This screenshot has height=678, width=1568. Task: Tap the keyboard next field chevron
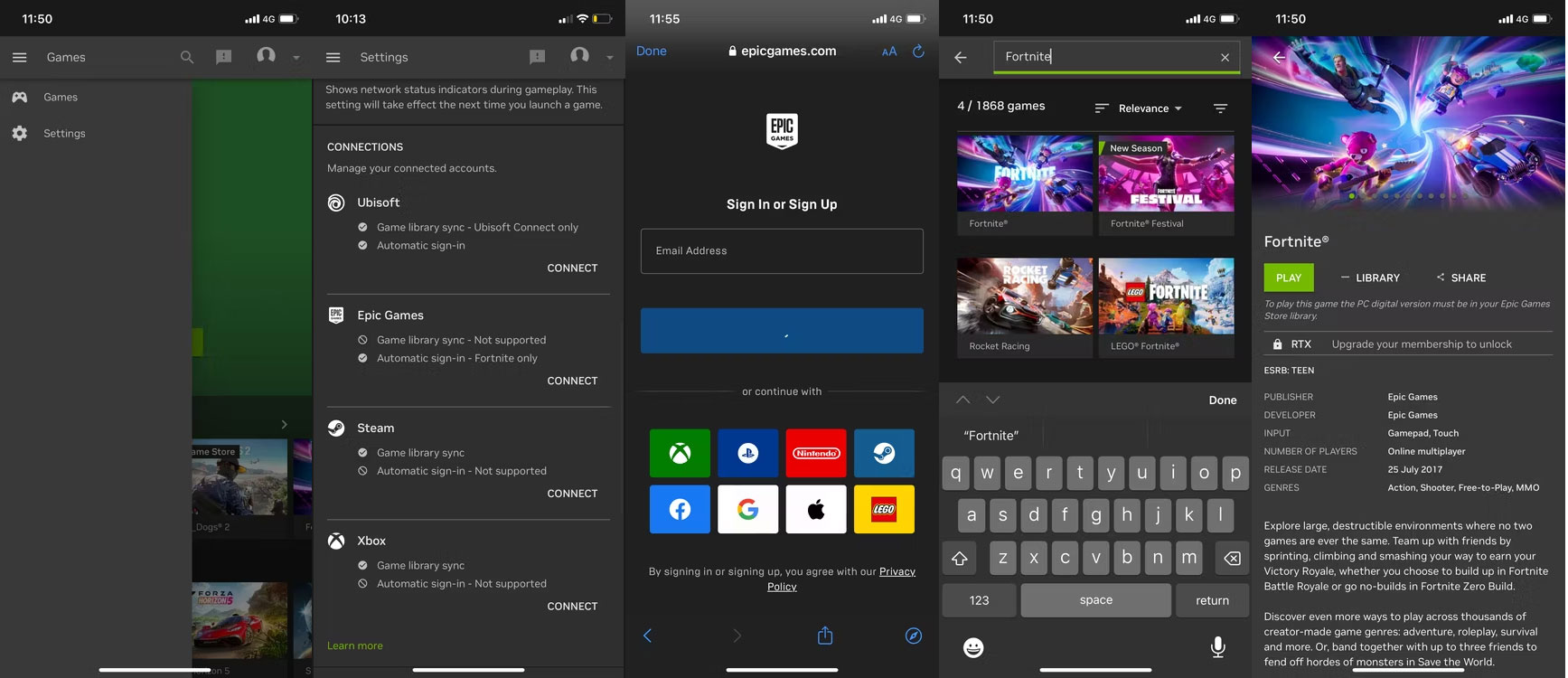[993, 400]
